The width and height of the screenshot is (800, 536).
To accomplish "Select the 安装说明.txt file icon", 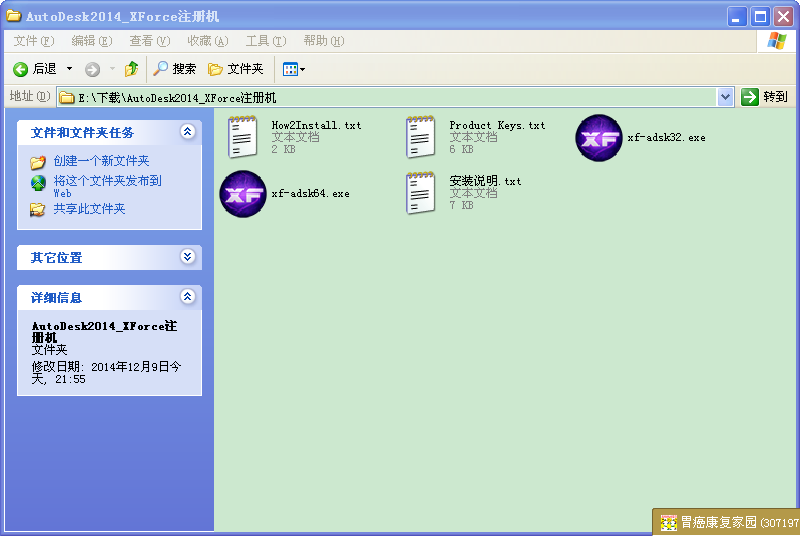I will click(x=421, y=194).
